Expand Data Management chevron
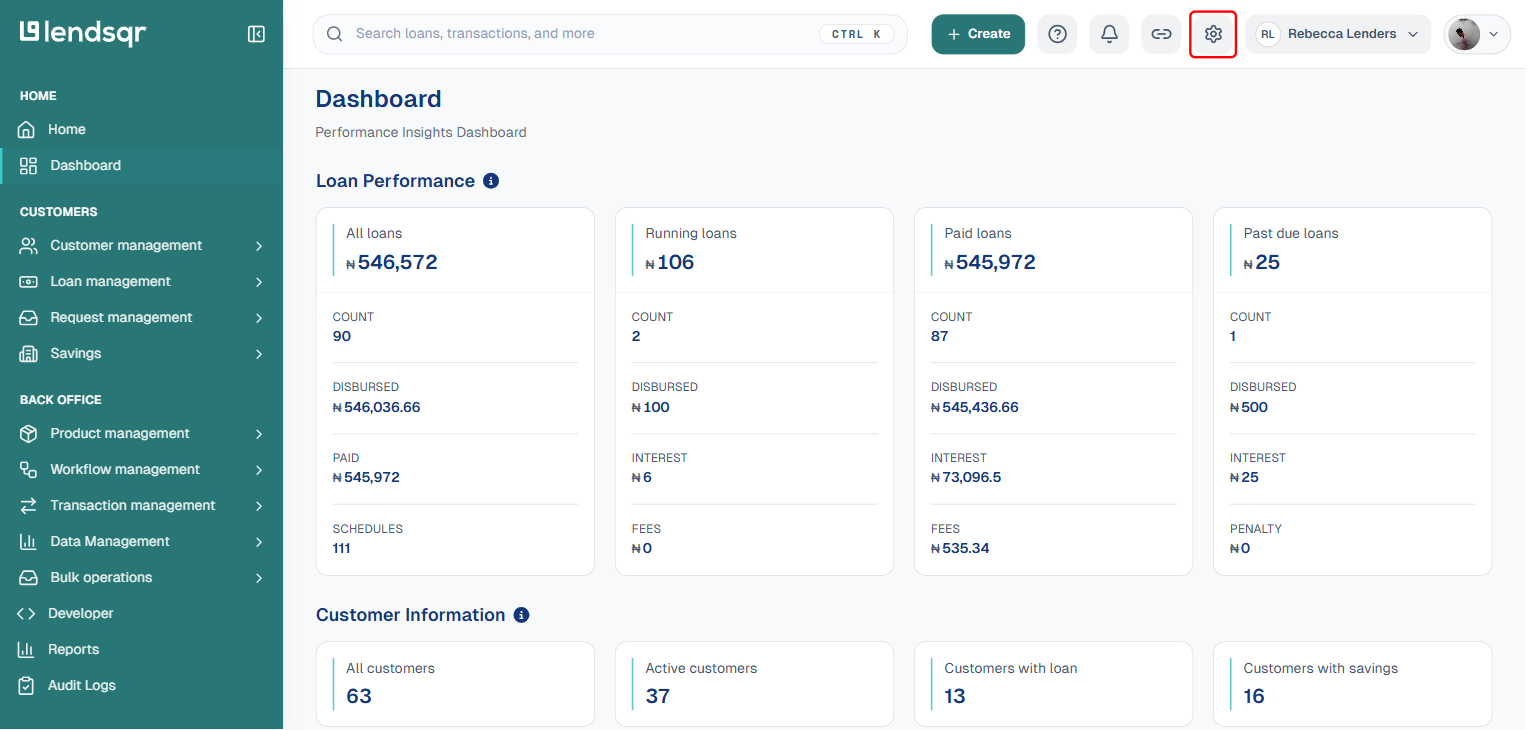 point(259,542)
